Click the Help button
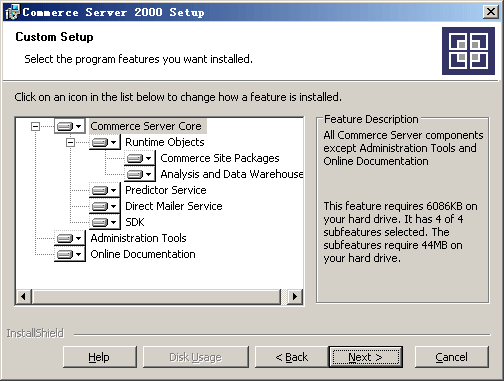 pyautogui.click(x=100, y=357)
